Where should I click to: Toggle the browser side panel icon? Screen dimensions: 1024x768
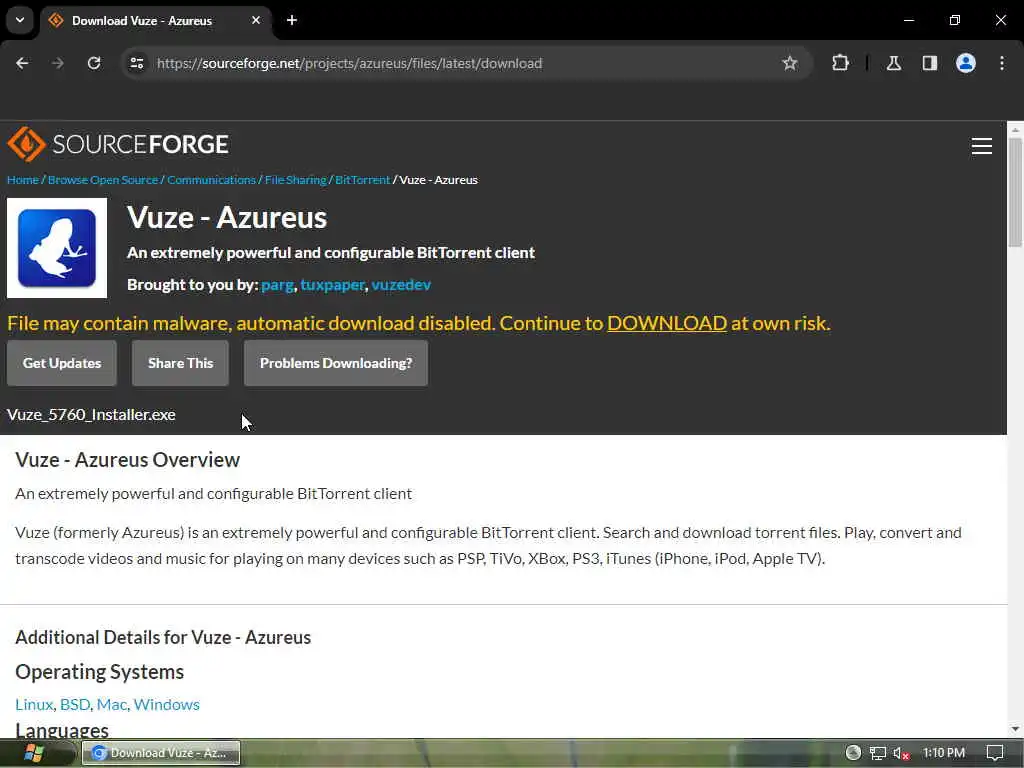(x=929, y=63)
